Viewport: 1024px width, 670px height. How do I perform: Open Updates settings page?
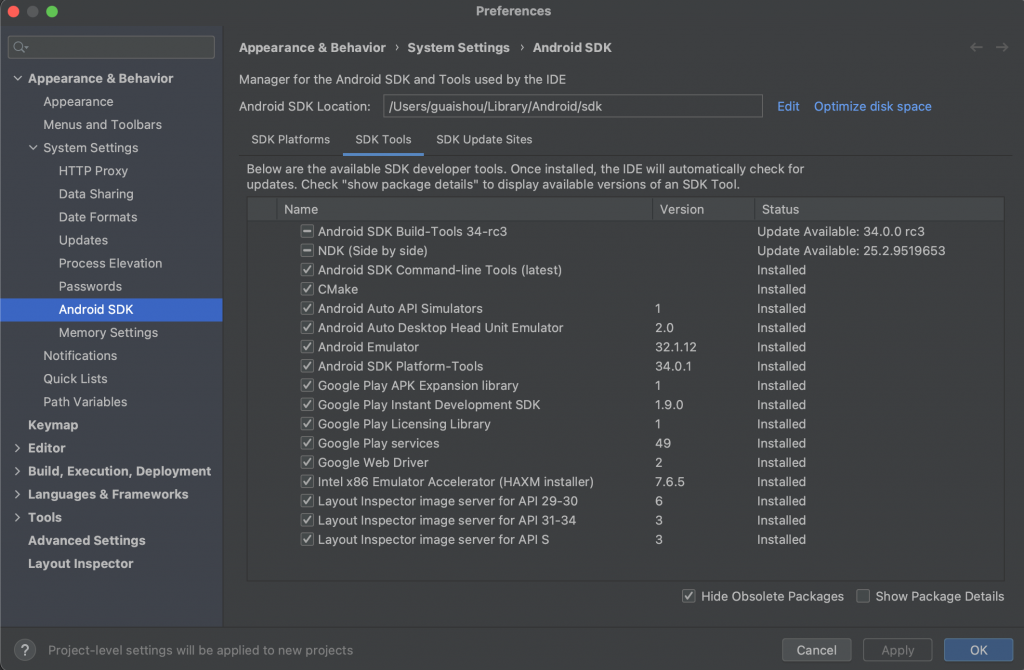[84, 240]
